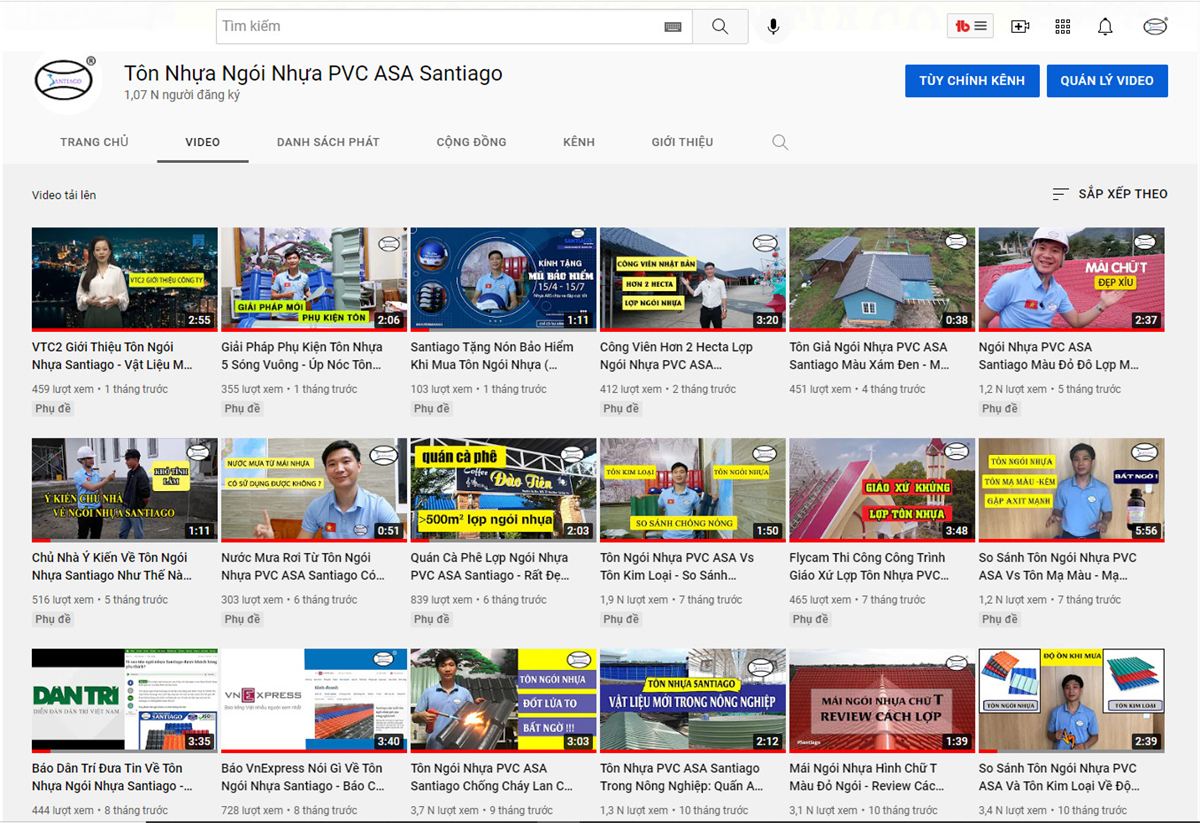Click title 'Flycam Thi Công Công Trình Giáo Xứ'

click(x=869, y=567)
